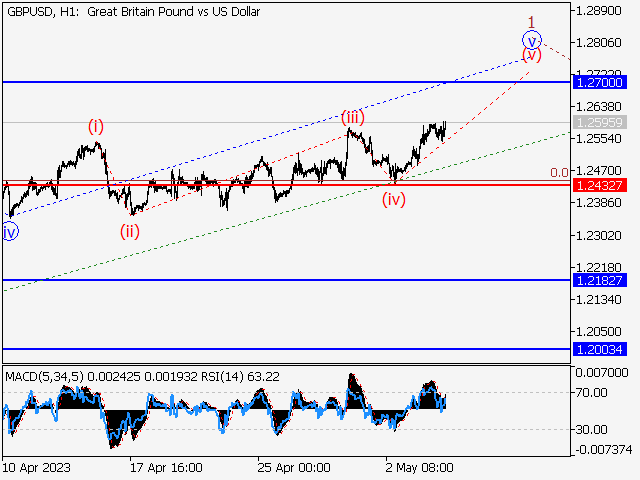Click the 1.21340 price axis value

tap(598, 300)
